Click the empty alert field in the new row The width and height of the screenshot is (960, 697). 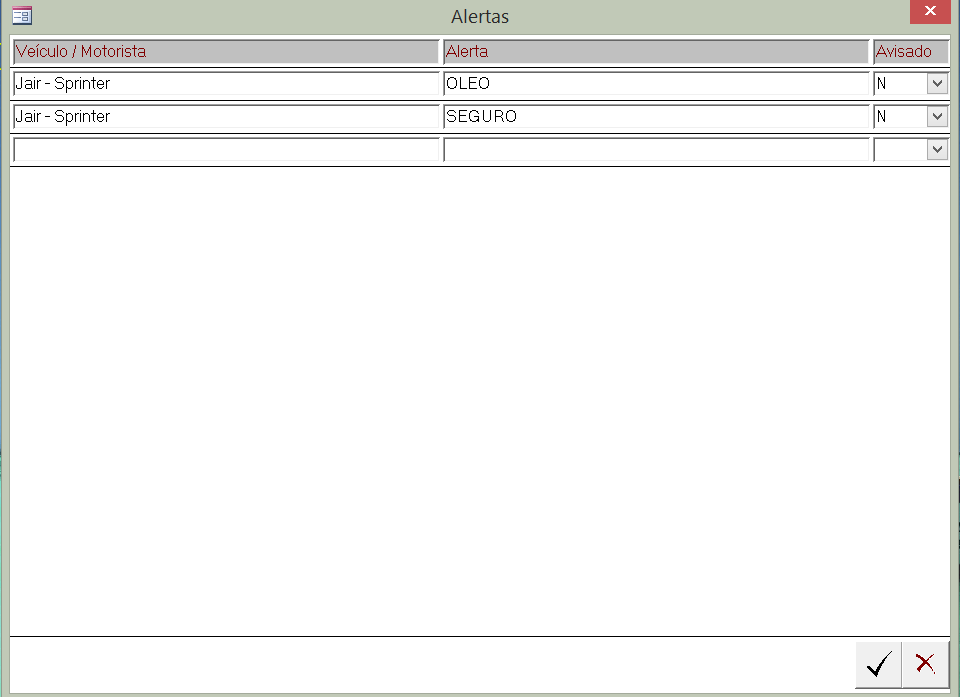point(655,149)
